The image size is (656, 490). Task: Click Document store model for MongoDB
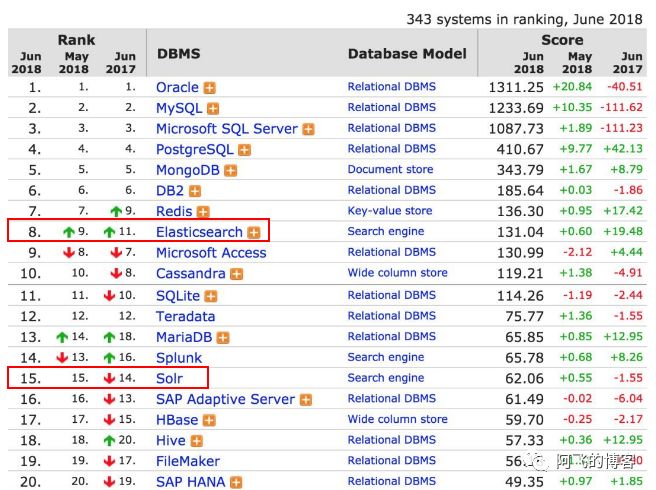pos(390,169)
